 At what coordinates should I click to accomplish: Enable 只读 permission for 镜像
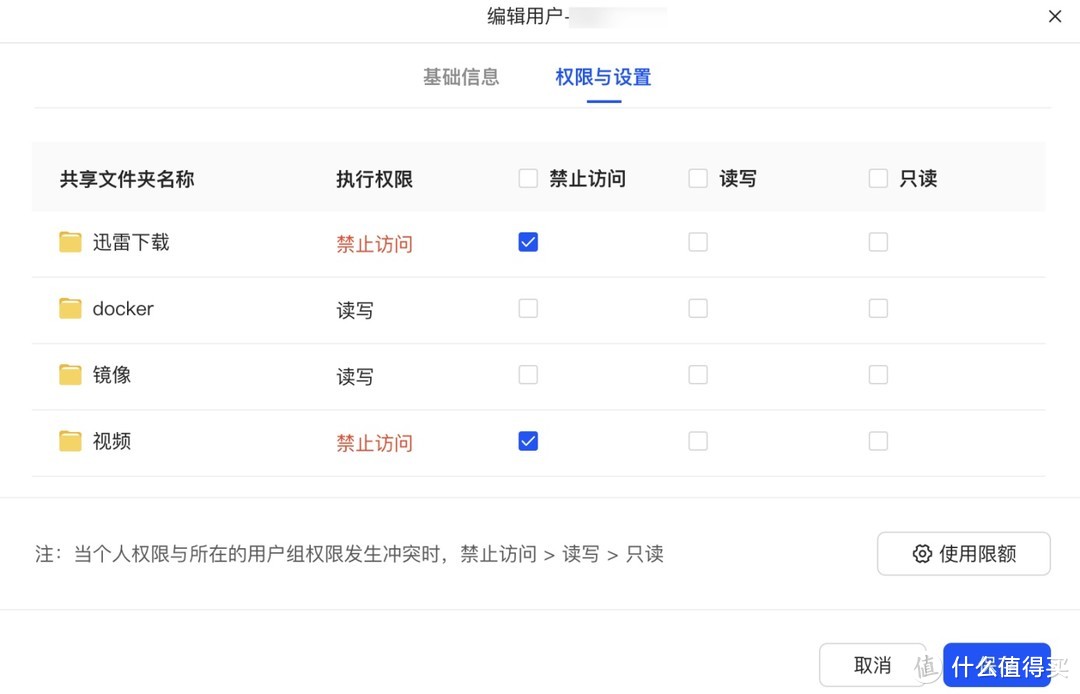(x=878, y=374)
